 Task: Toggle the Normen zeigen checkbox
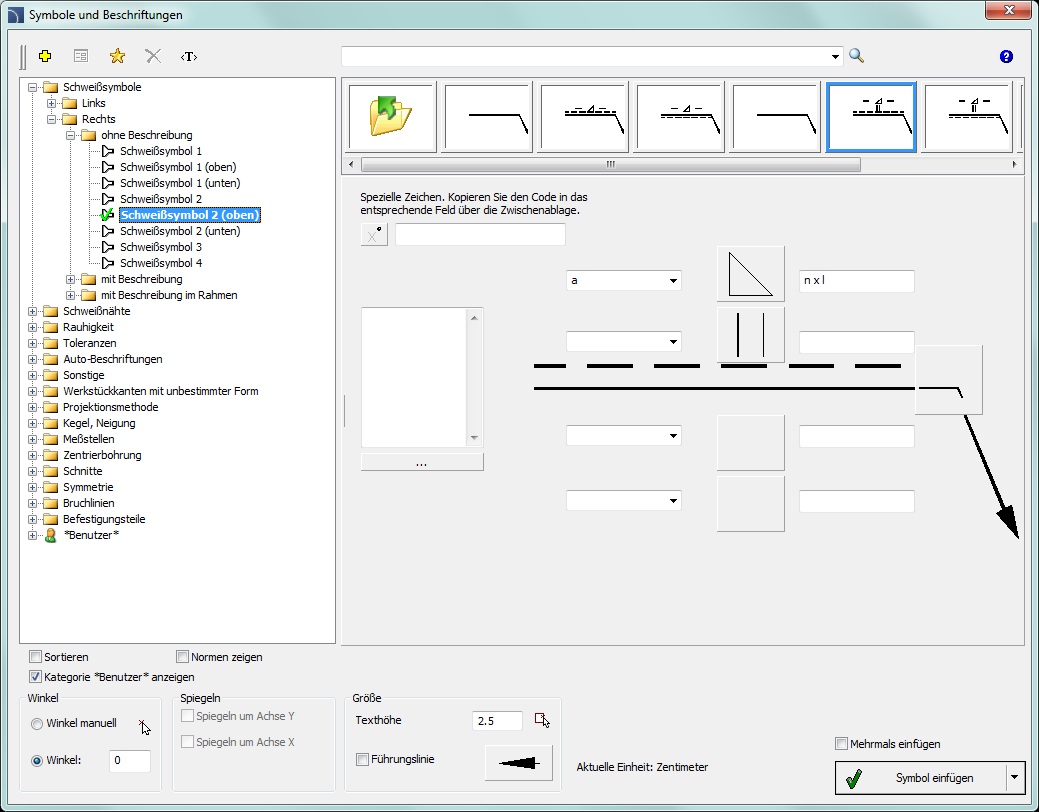tap(183, 657)
